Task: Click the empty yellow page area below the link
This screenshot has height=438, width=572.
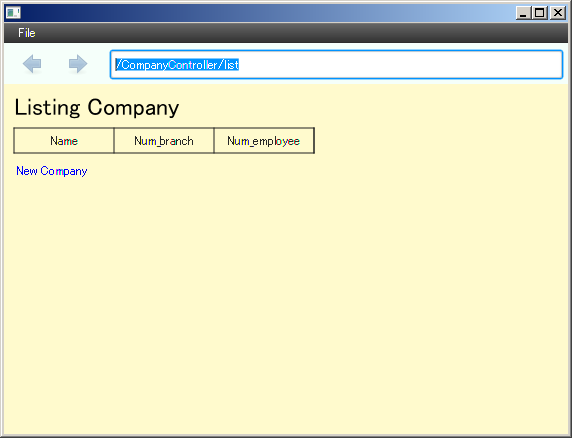Action: (285, 306)
